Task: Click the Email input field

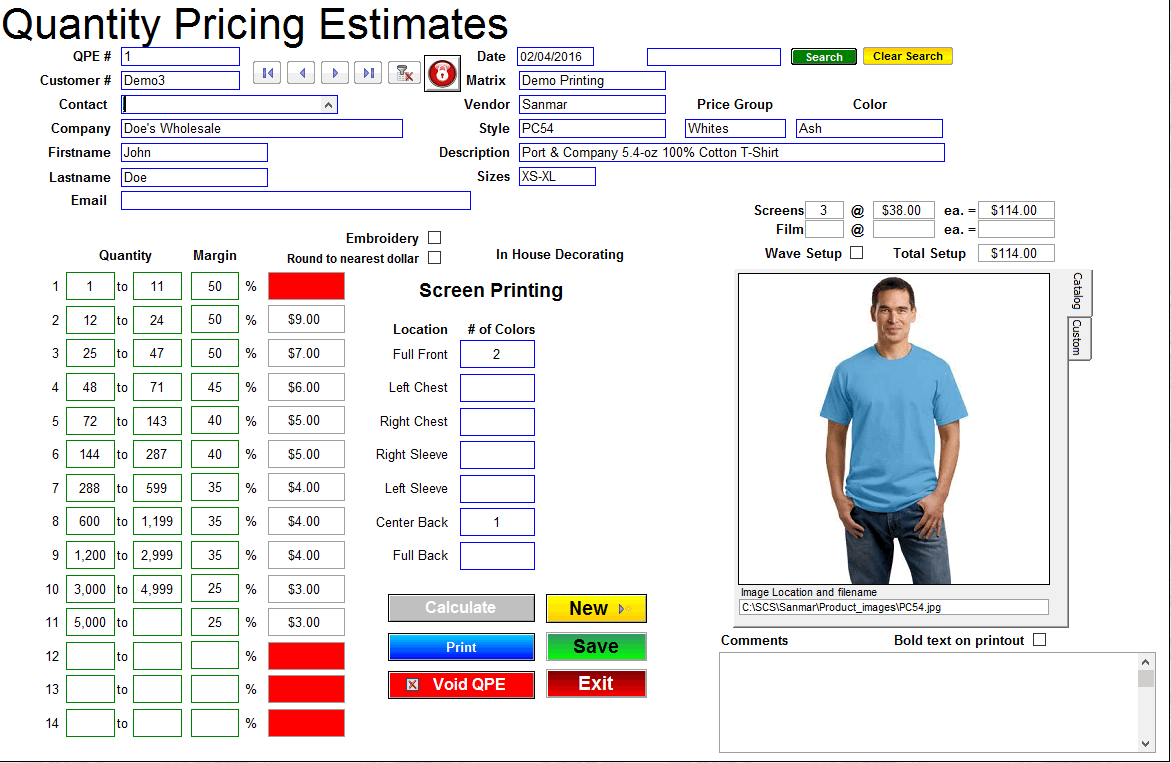Action: [x=295, y=201]
